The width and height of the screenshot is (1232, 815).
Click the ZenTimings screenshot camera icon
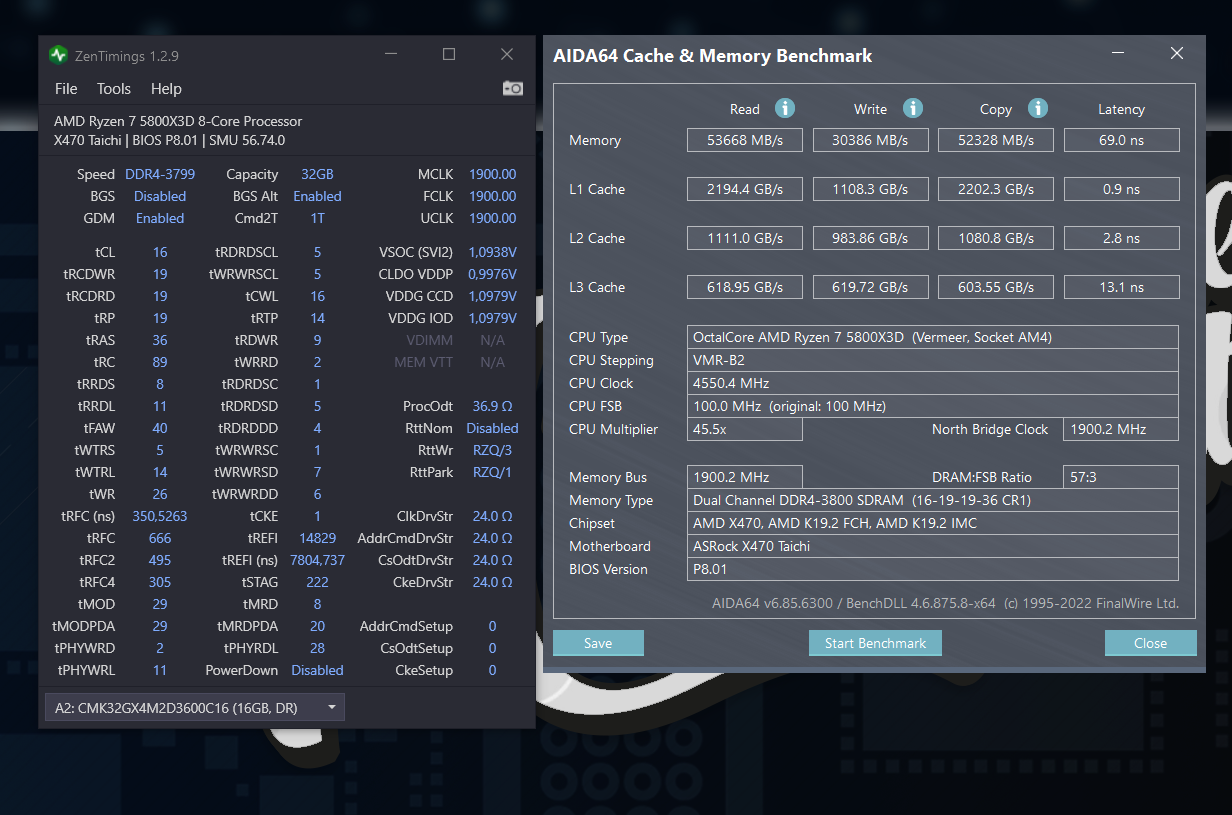tap(513, 88)
